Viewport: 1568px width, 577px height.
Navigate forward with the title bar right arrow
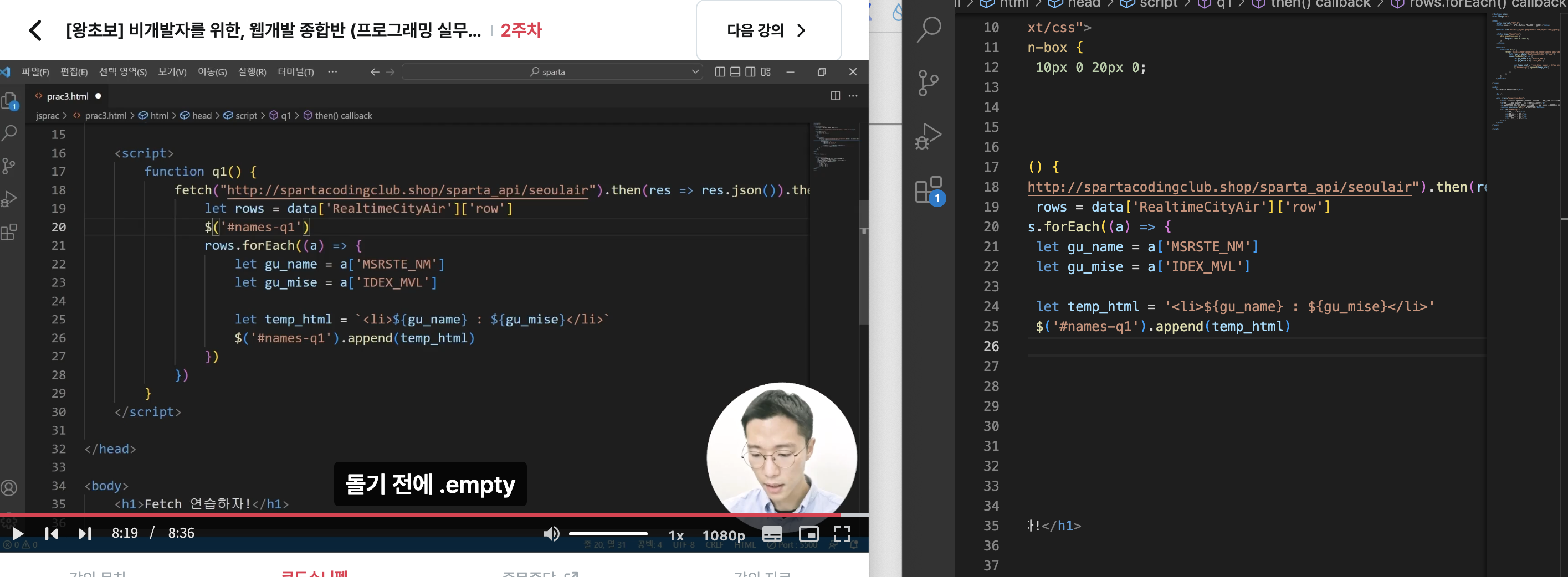[391, 72]
